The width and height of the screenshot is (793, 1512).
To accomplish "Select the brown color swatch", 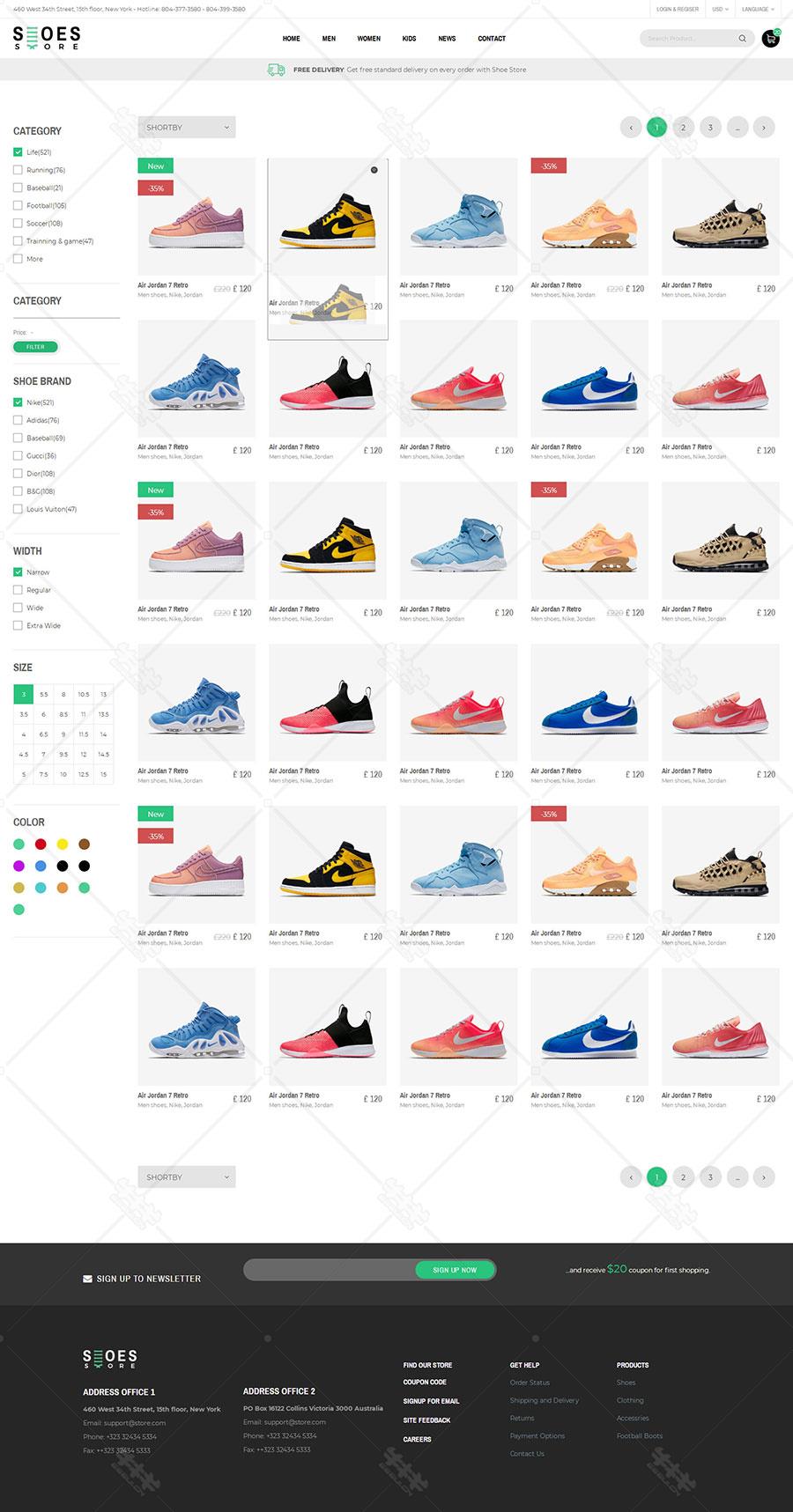I will (x=85, y=844).
